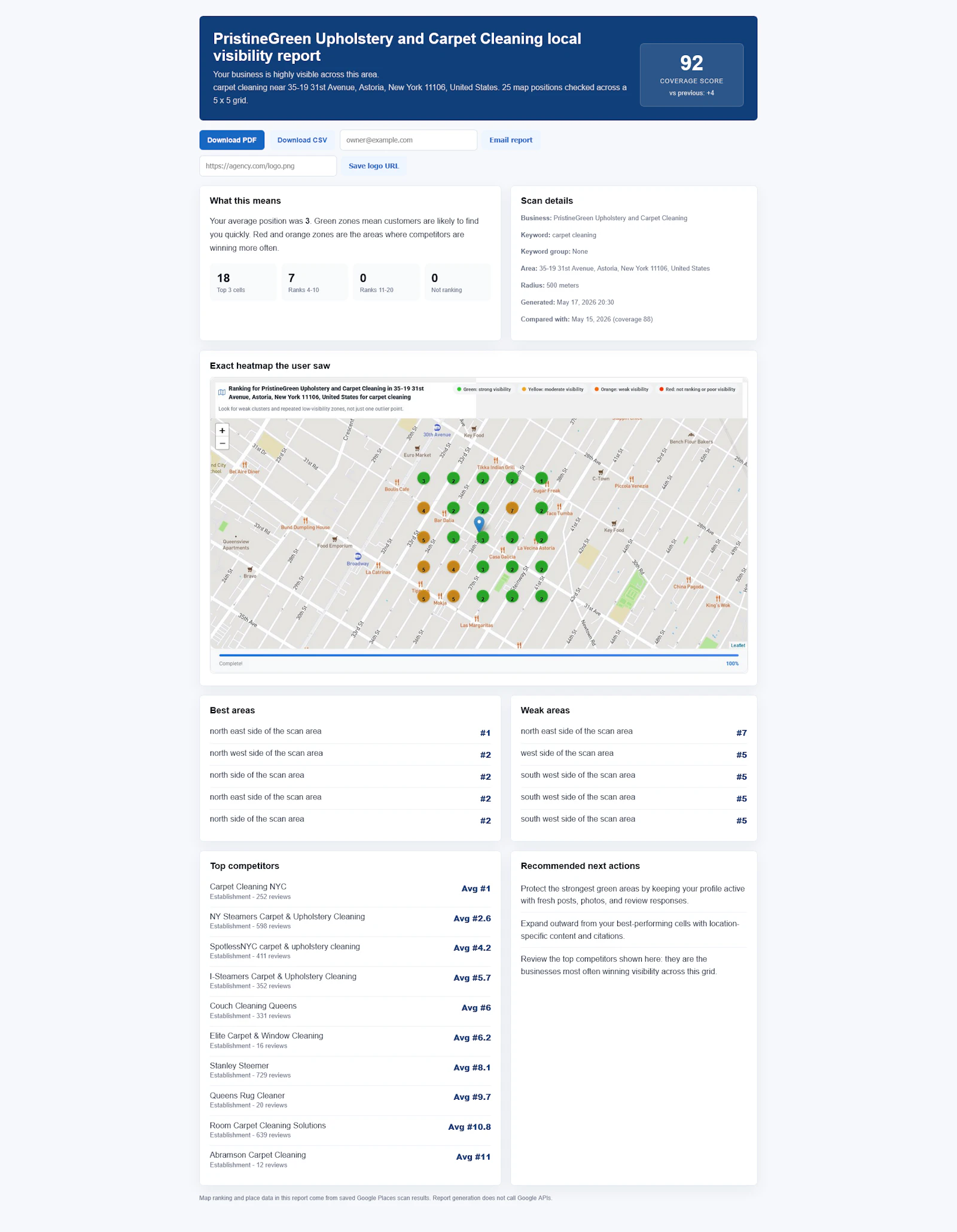This screenshot has height=1232, width=957.
Task: Select the green rank 1 marker
Action: point(541,479)
